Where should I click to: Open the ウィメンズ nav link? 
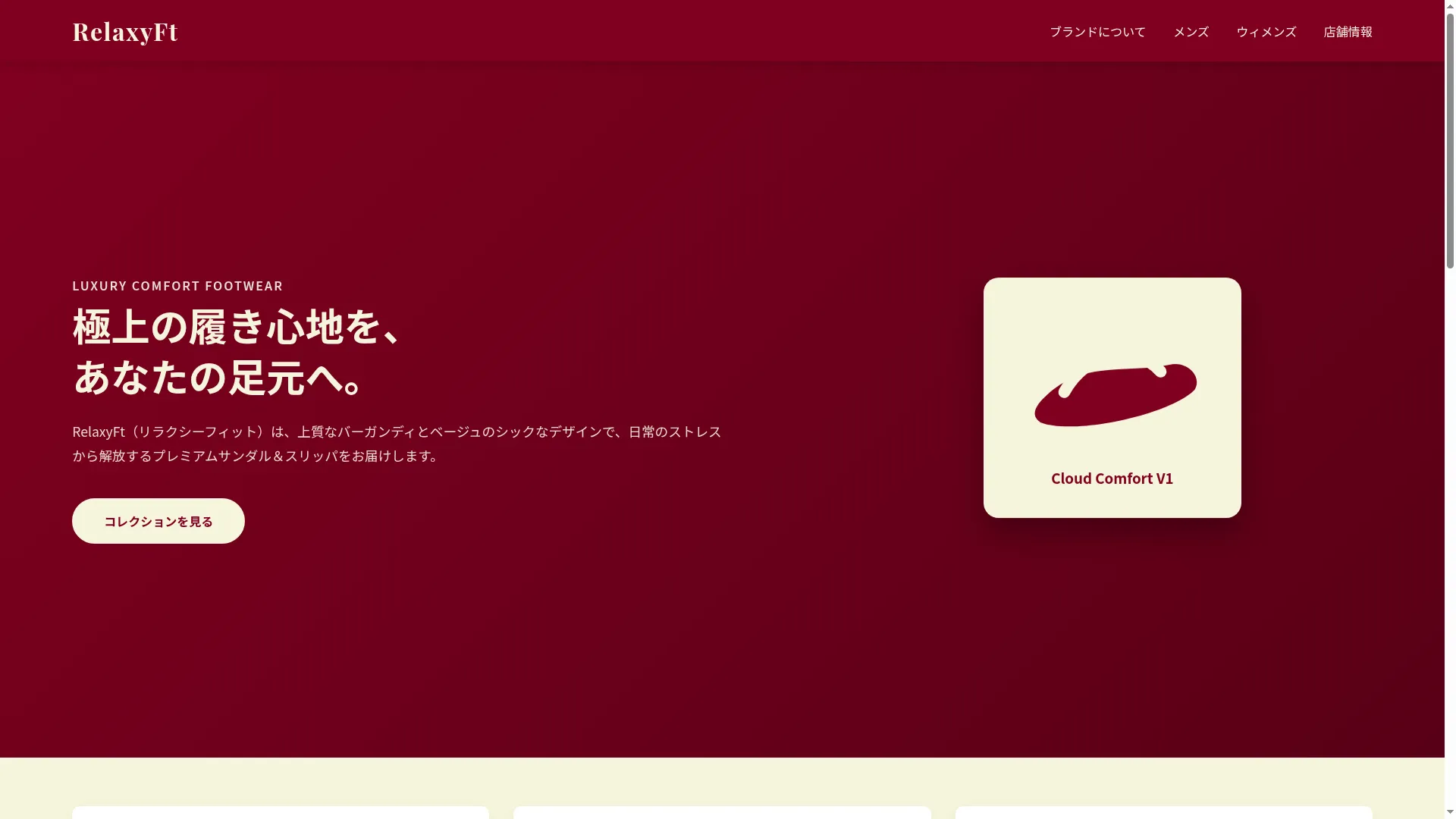1266,32
